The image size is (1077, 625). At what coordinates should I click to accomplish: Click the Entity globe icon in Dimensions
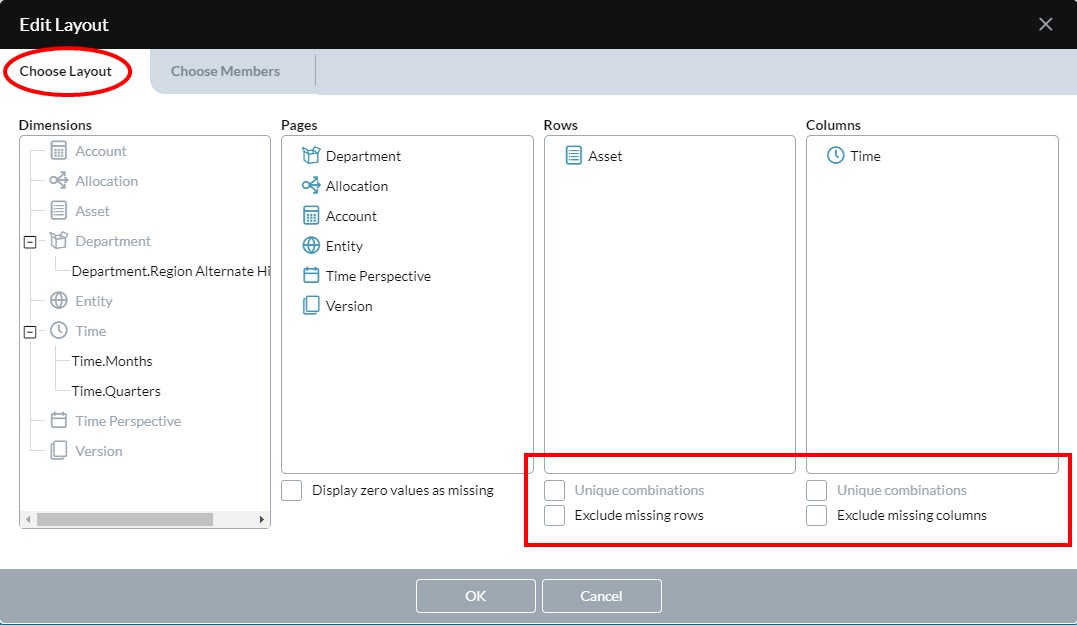tap(59, 301)
